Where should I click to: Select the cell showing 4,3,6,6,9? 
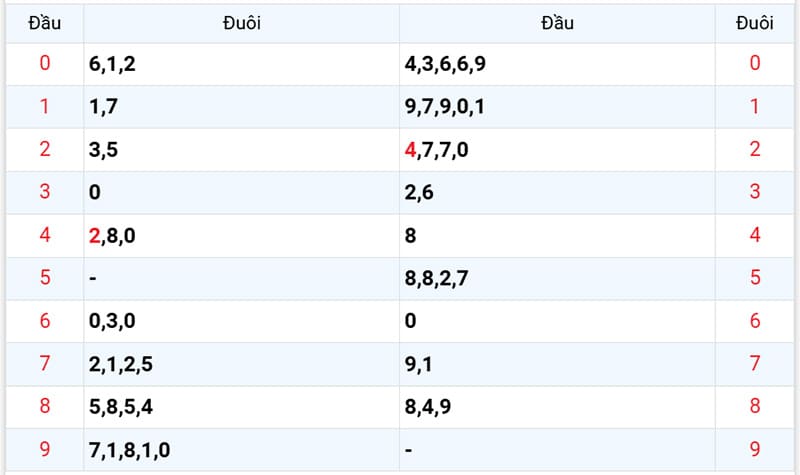point(557,64)
